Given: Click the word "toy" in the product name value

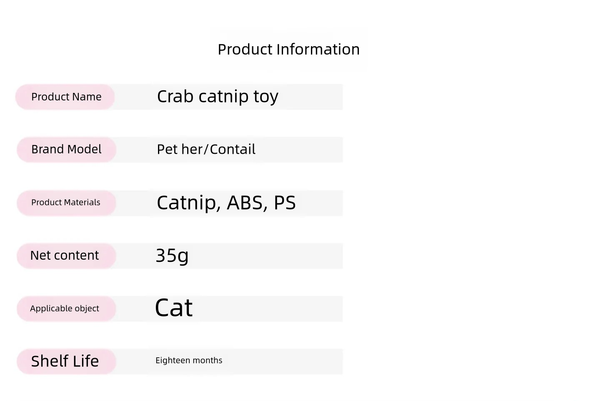Looking at the screenshot, I should [265, 97].
